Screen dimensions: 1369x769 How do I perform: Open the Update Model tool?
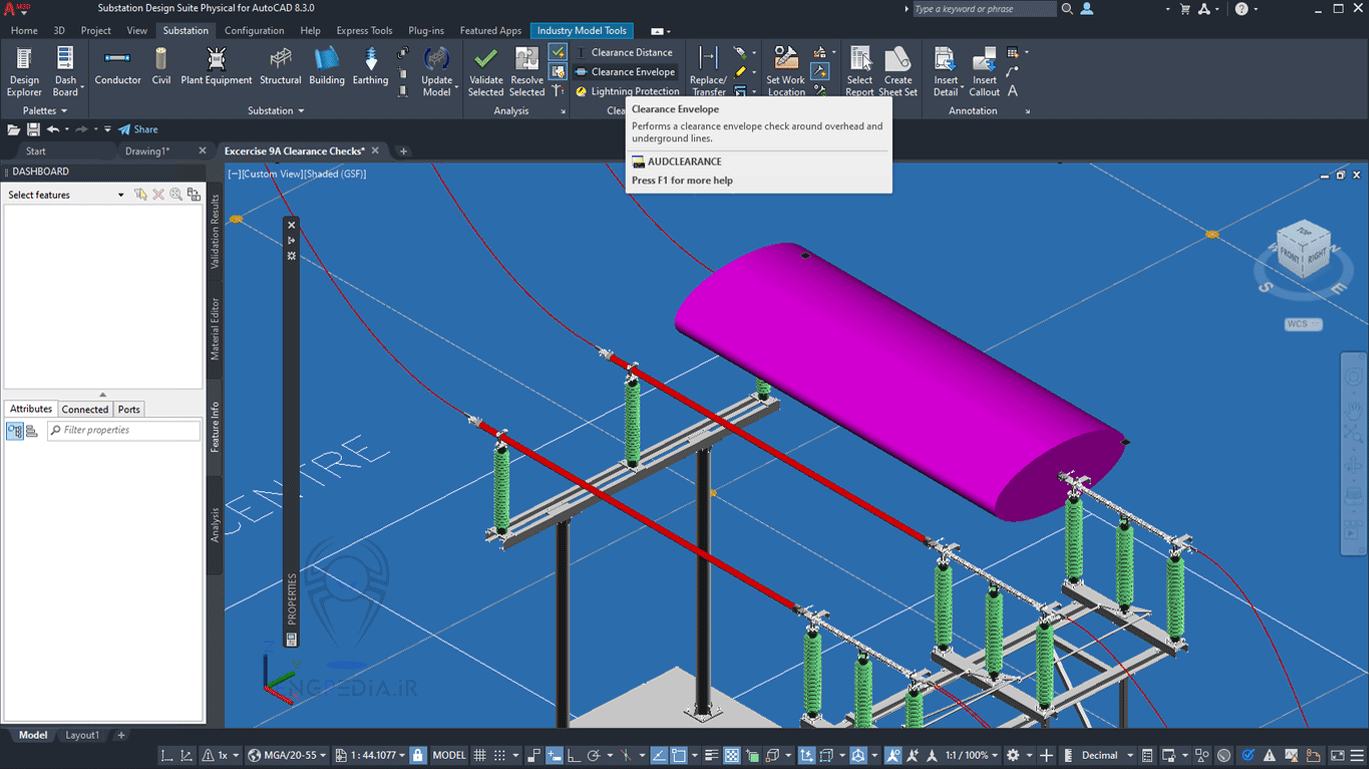437,67
